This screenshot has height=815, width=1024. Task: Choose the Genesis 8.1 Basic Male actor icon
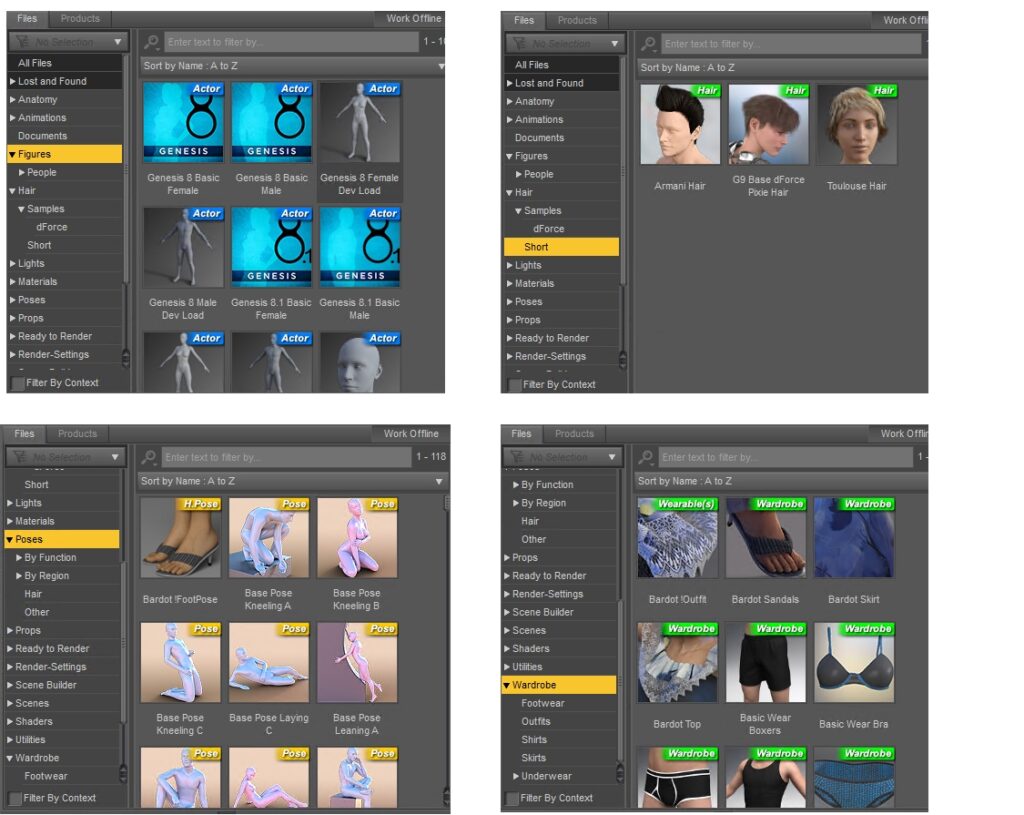pos(359,247)
